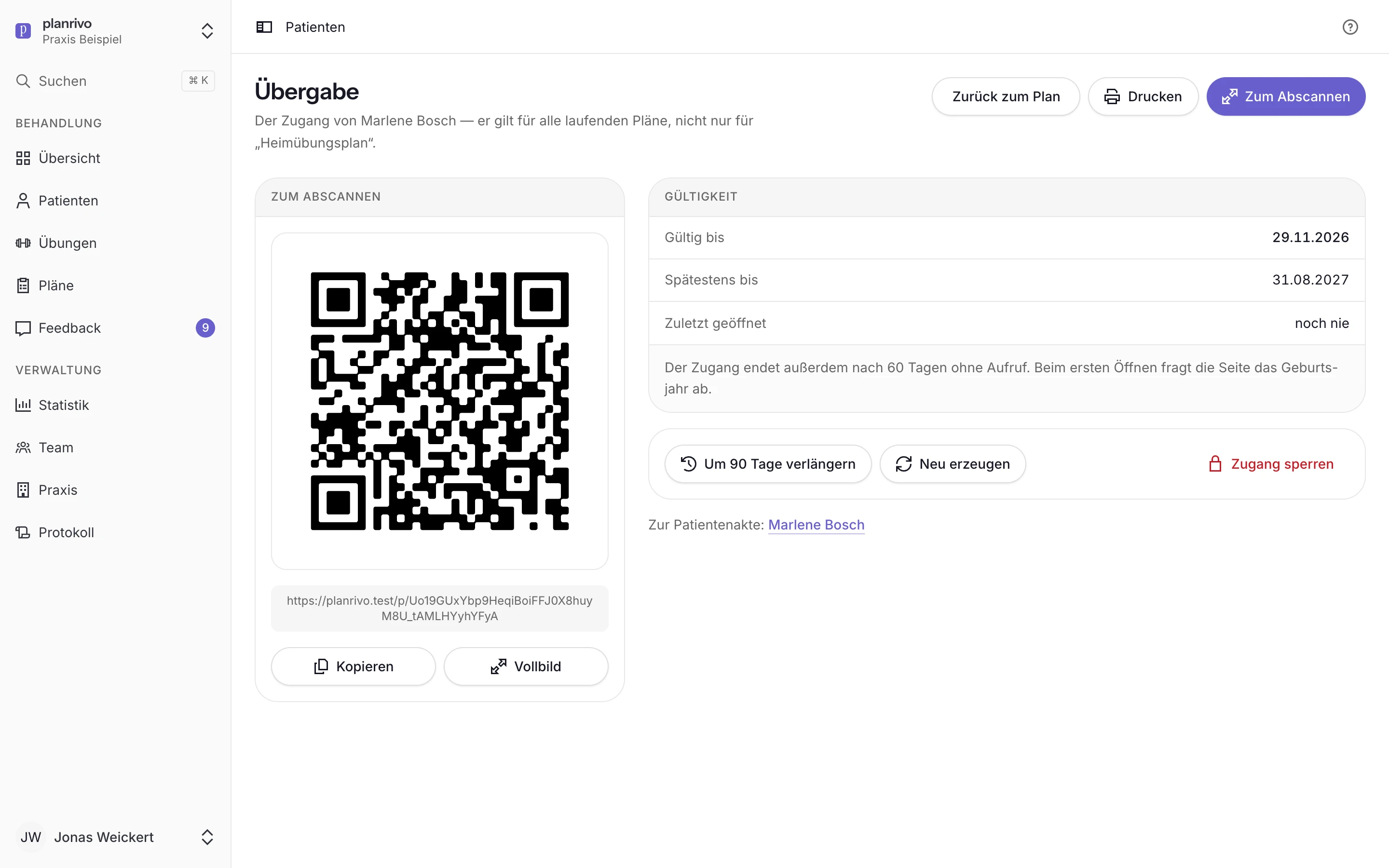Image resolution: width=1389 pixels, height=868 pixels.
Task: Open the Marlene Bosch patient file link
Action: (x=816, y=525)
